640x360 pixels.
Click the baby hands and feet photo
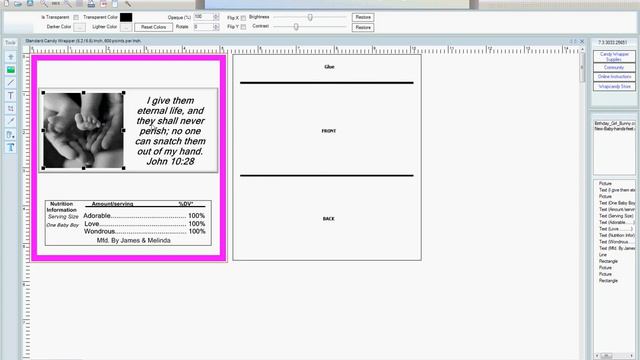click(x=83, y=130)
